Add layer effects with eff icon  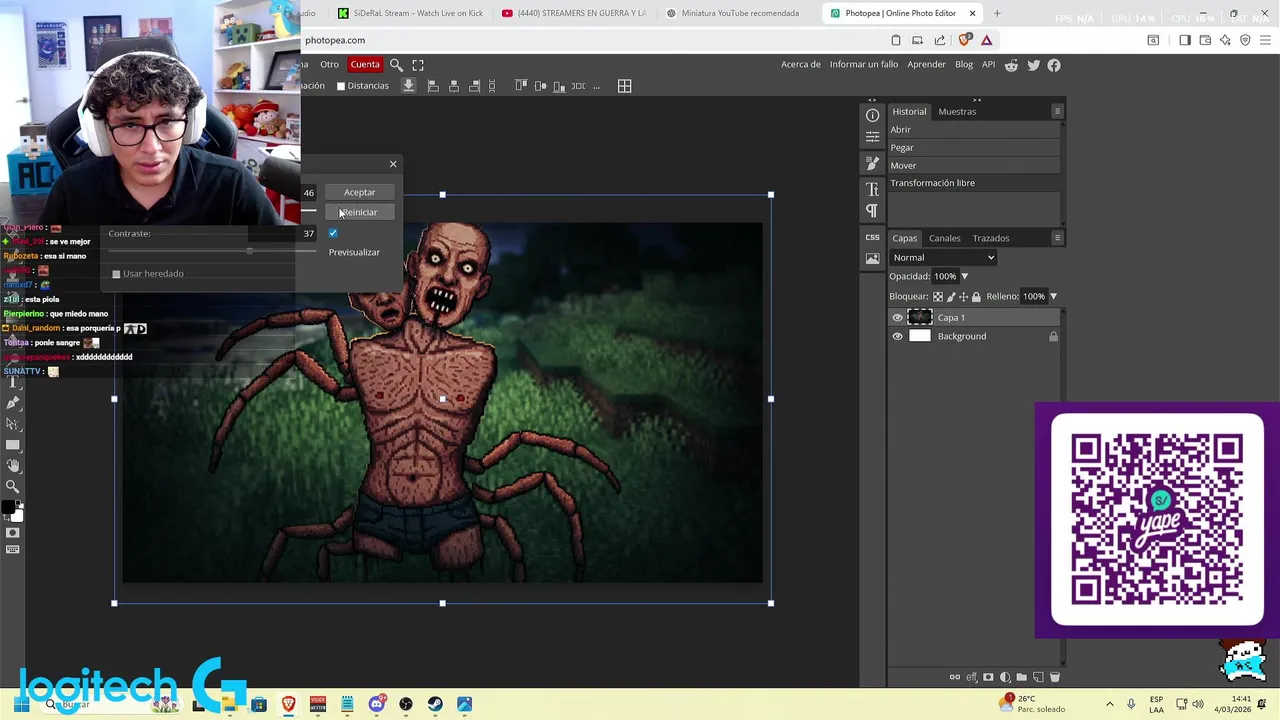click(x=972, y=677)
